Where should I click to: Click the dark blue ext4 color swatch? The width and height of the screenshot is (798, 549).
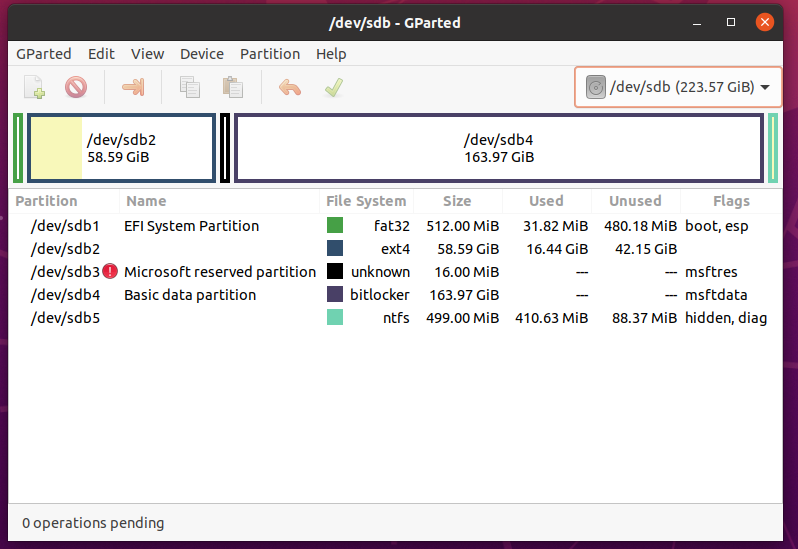335,248
